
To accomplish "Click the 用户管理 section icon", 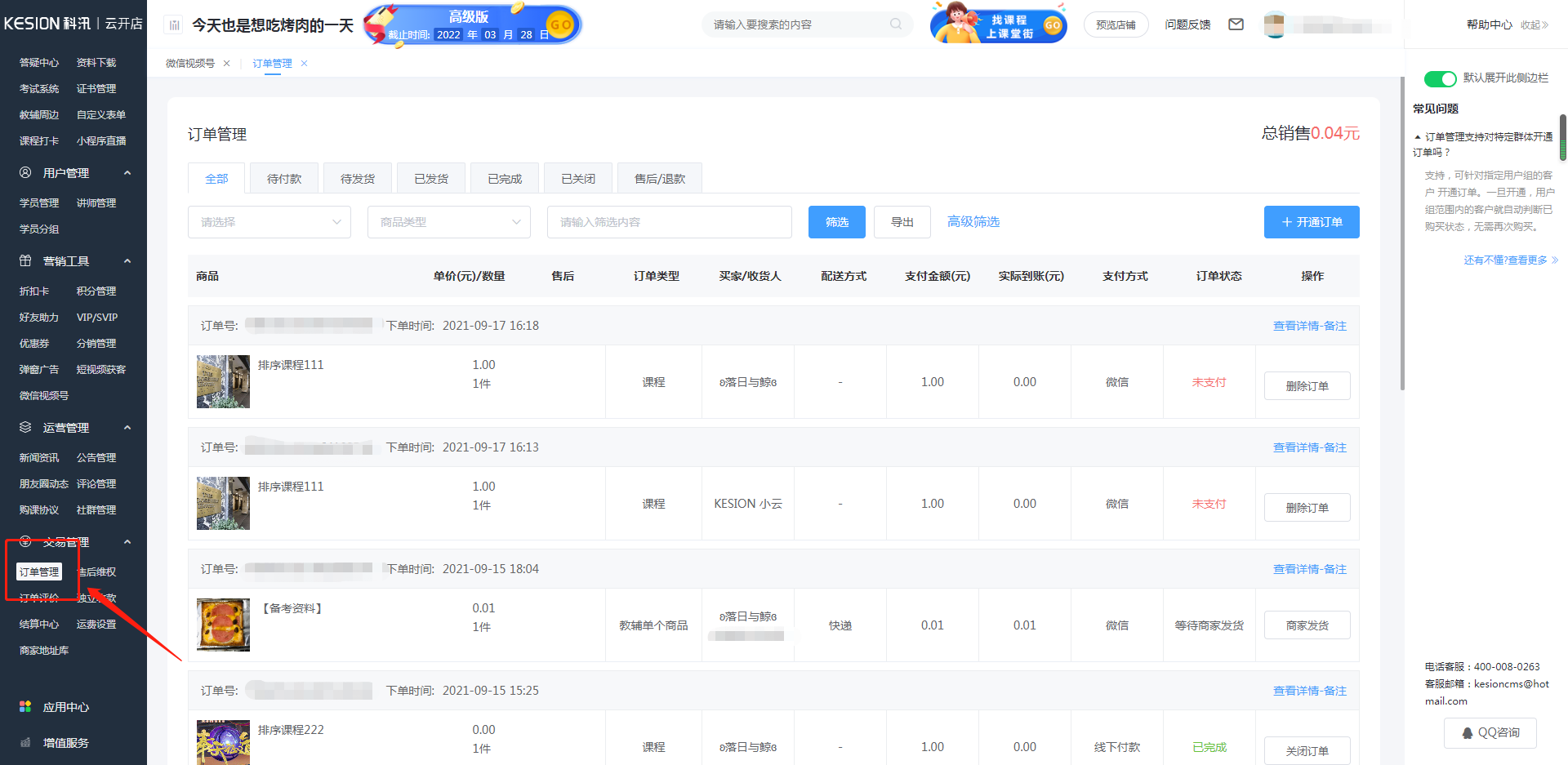I will [x=25, y=172].
